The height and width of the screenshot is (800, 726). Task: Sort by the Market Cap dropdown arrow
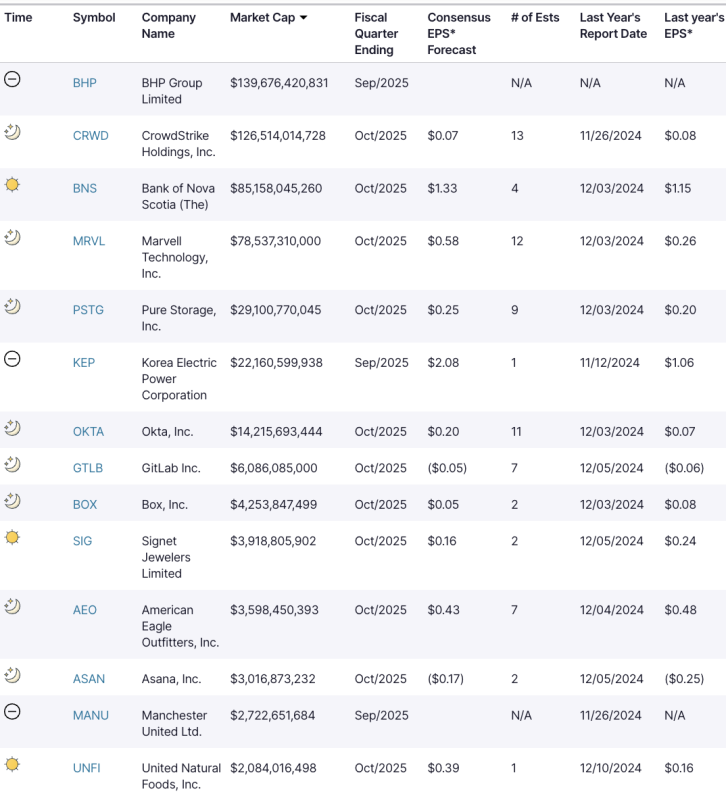(x=303, y=18)
